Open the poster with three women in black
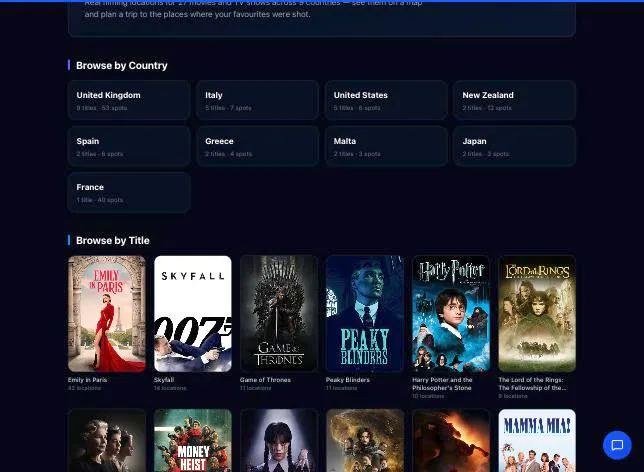Screen dimensions: 644x472 tap(107, 440)
